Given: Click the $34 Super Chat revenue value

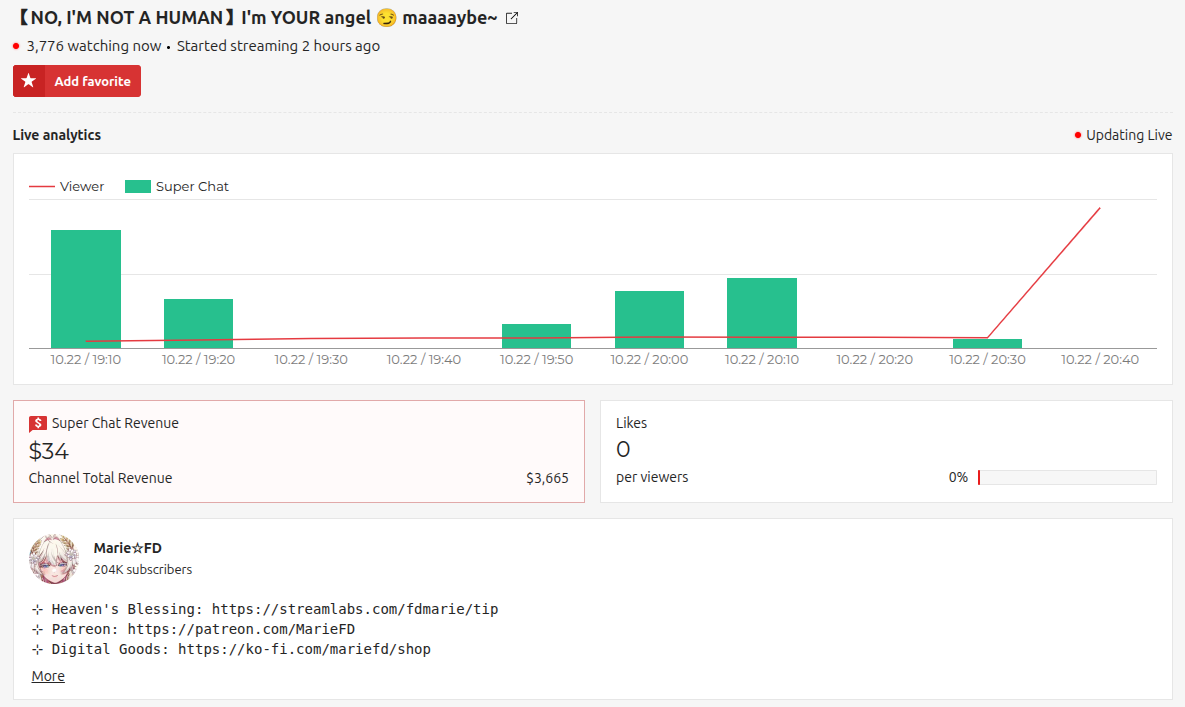Looking at the screenshot, I should tap(48, 451).
